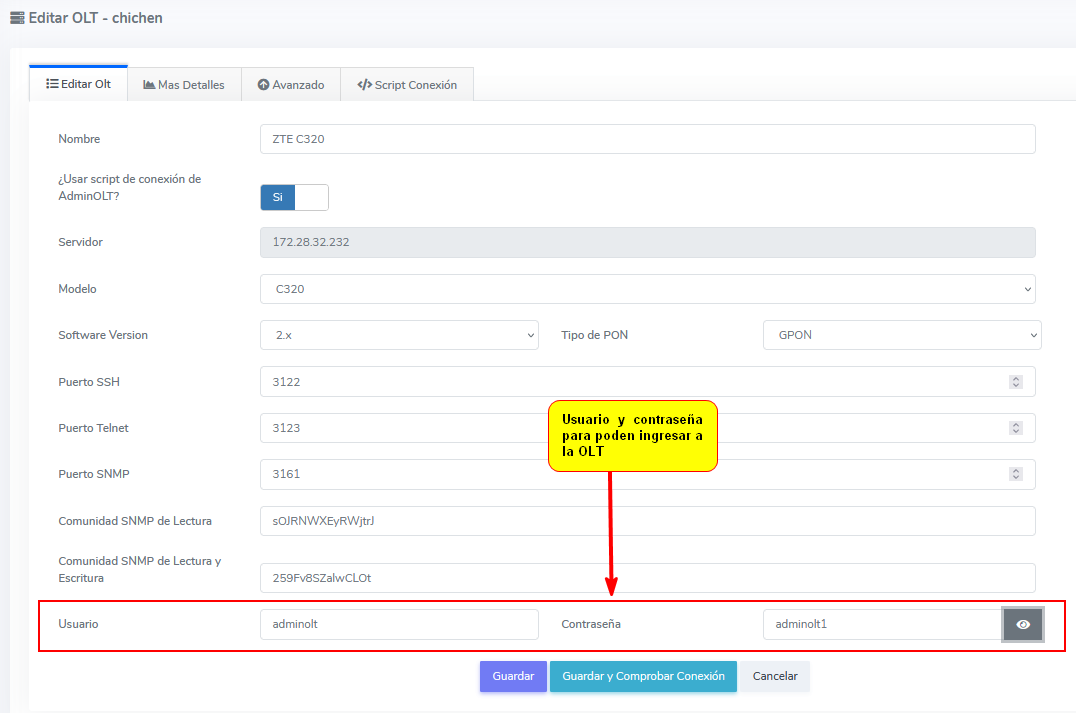1076x713 pixels.
Task: Toggle the password visibility eye icon
Action: 1023,625
